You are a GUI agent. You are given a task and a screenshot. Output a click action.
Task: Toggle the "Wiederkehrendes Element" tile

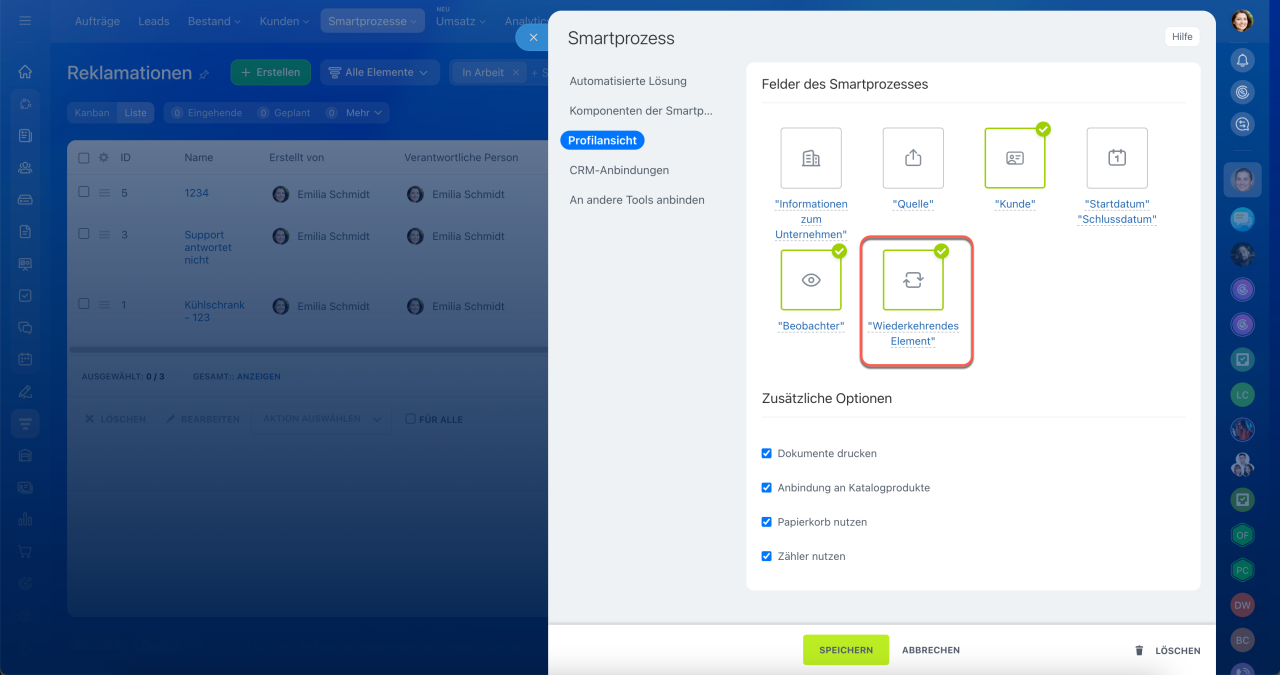coord(913,280)
